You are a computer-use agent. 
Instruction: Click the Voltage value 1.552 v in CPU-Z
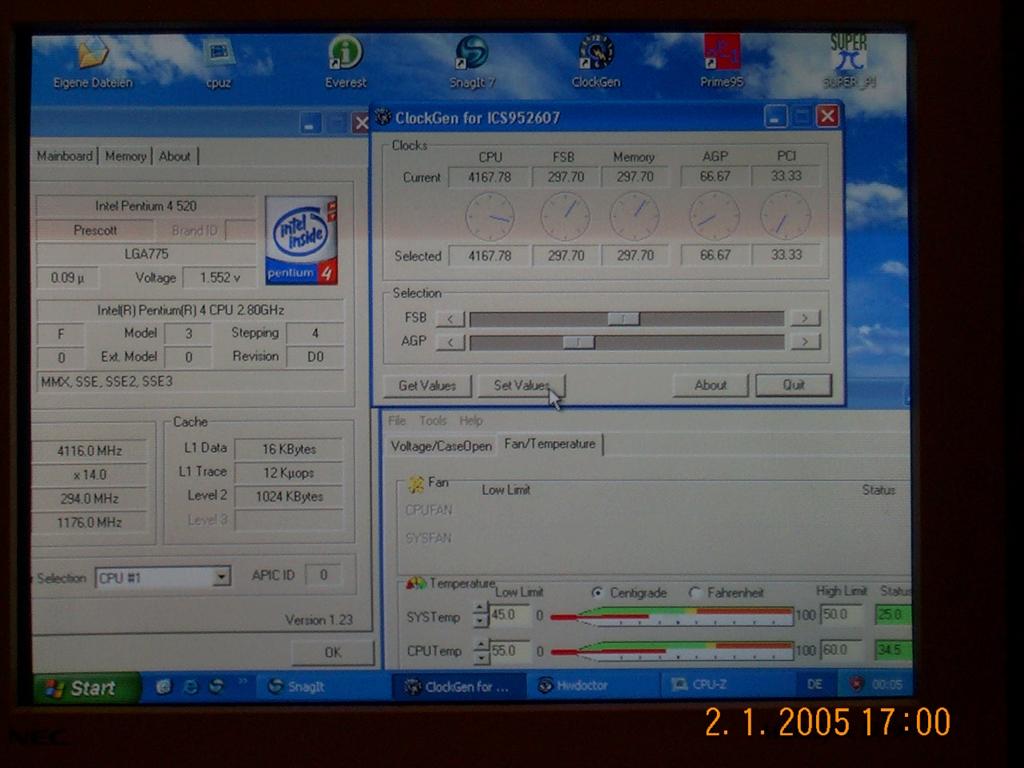[x=219, y=278]
